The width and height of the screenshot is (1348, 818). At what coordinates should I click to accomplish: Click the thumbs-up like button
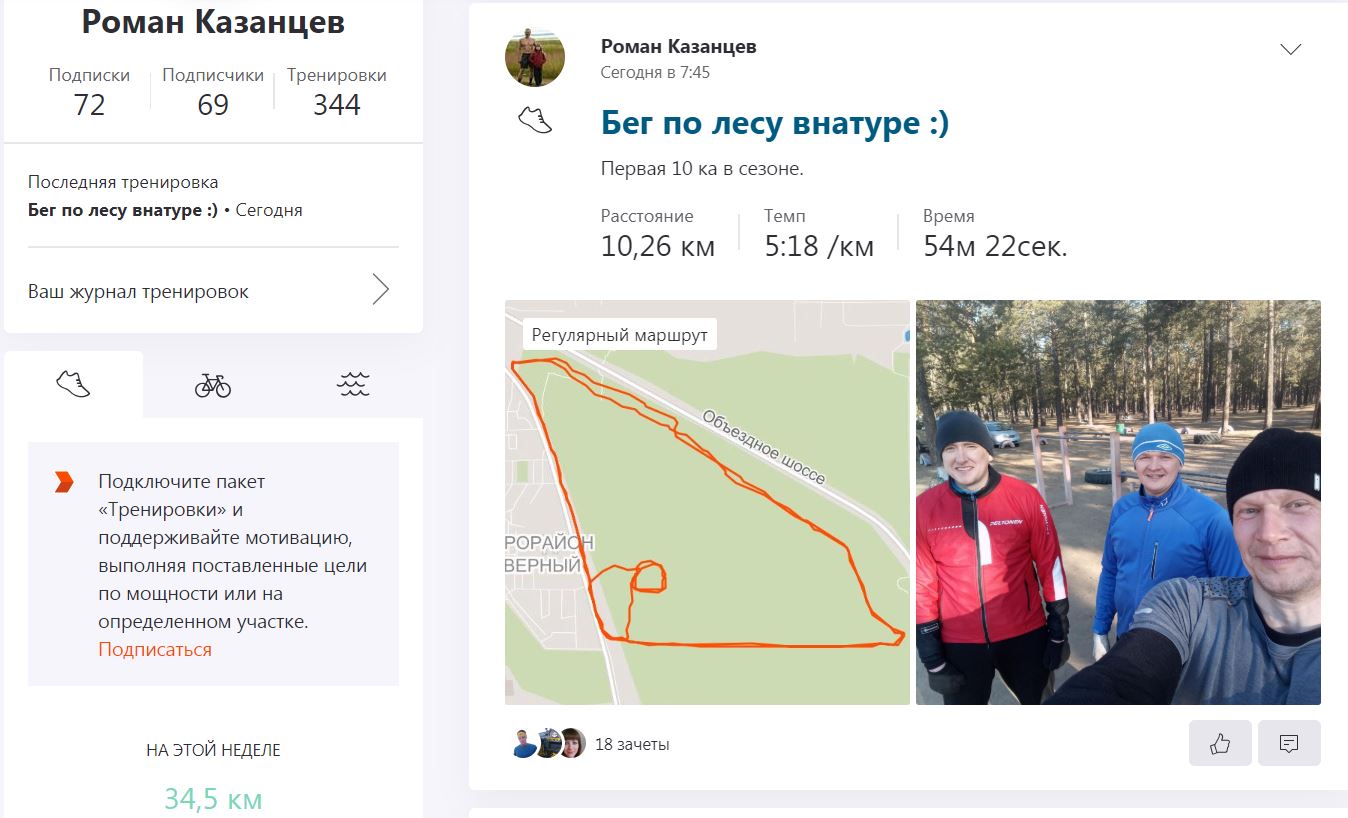[1220, 743]
